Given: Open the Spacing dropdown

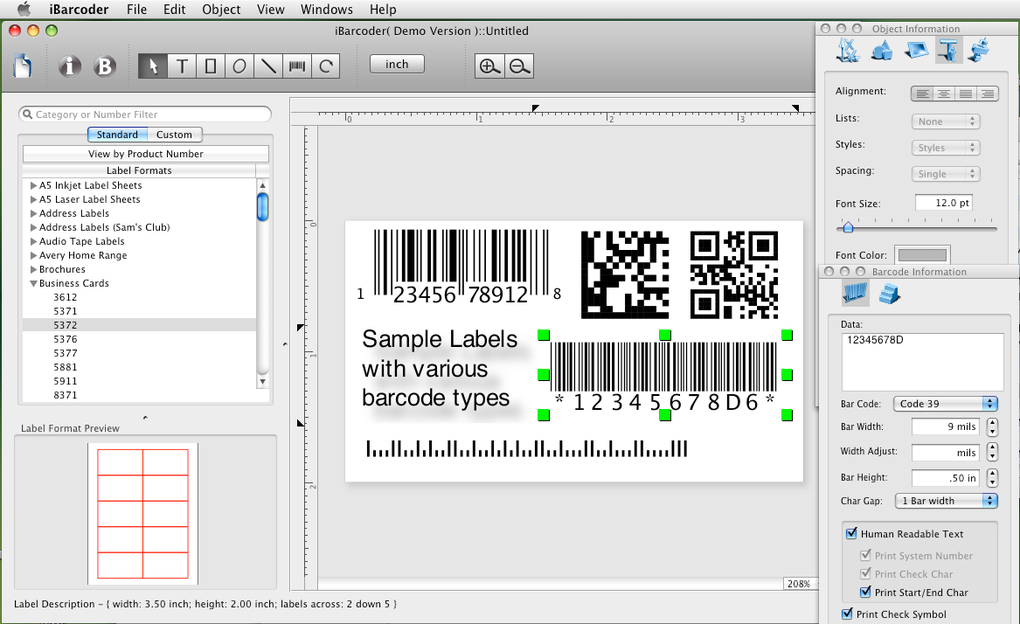Looking at the screenshot, I should [945, 174].
